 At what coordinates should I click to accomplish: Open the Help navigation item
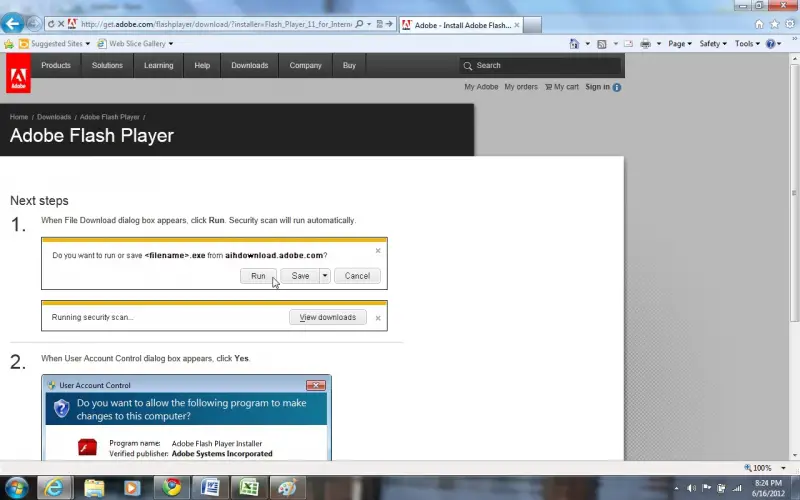[x=202, y=65]
